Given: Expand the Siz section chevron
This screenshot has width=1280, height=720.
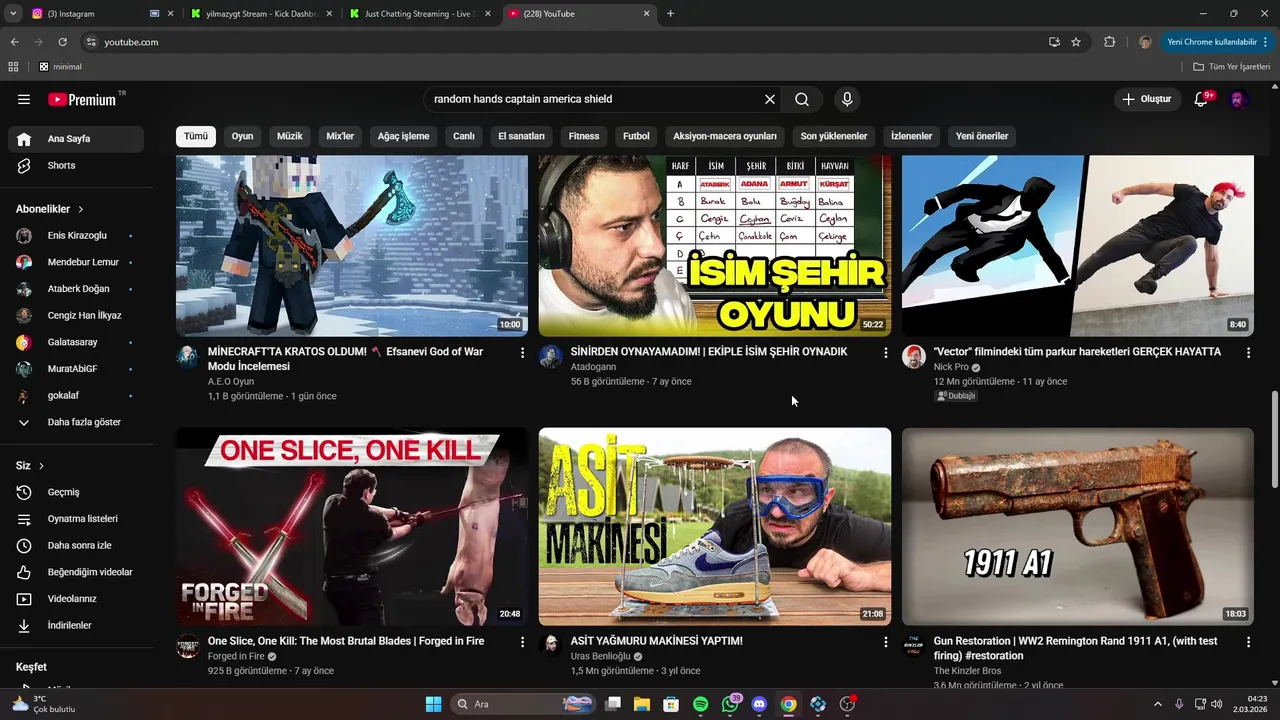Looking at the screenshot, I should coord(41,466).
